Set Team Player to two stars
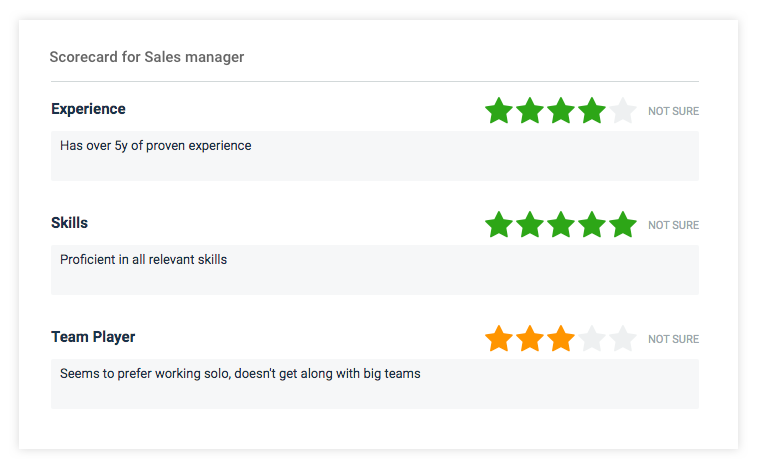 (x=530, y=339)
